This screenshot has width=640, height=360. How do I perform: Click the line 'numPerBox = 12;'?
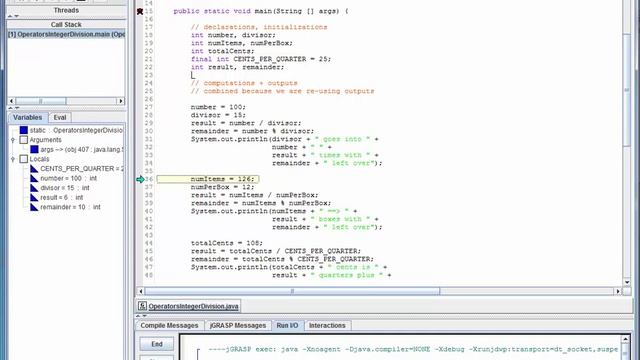(222, 187)
